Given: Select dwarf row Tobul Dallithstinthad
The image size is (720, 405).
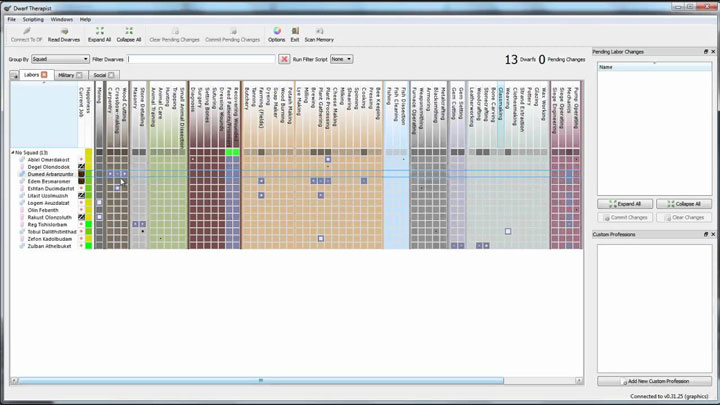Looking at the screenshot, I should [x=52, y=231].
